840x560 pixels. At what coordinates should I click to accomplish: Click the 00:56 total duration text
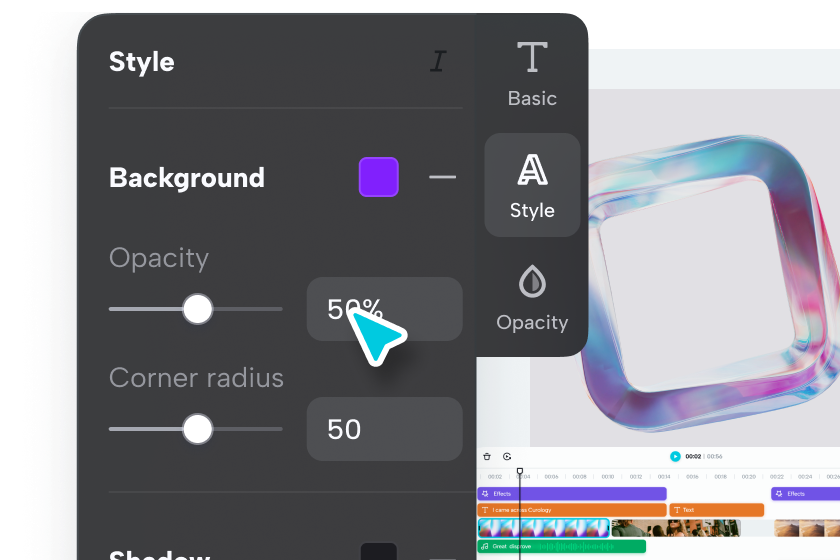(714, 457)
